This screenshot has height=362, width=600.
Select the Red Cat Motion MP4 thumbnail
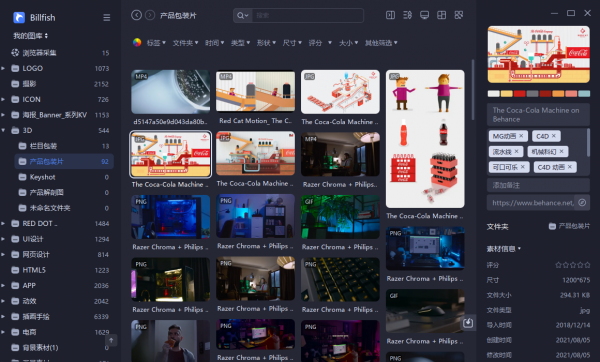pos(255,91)
